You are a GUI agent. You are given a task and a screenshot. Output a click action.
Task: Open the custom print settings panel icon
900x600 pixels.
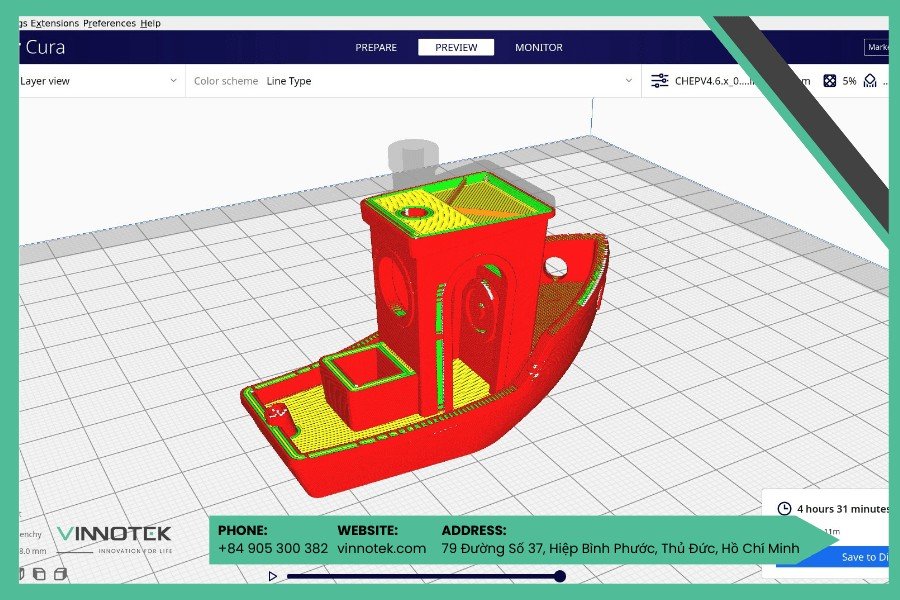pos(658,80)
